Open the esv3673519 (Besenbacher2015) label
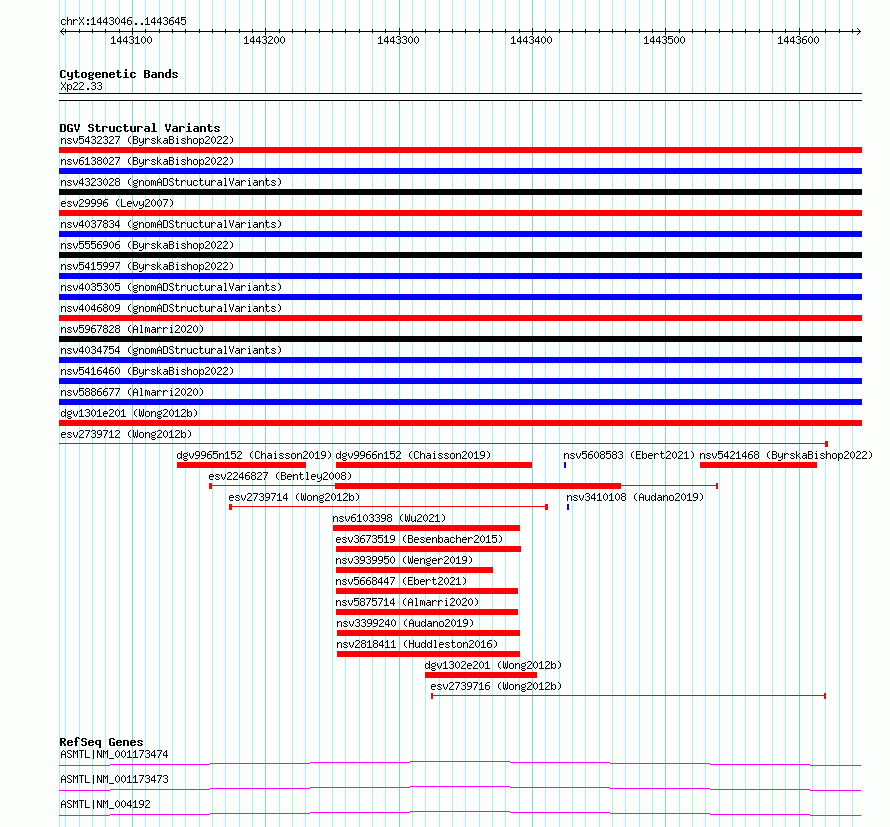Viewport: 890px width, 827px height. coord(419,539)
